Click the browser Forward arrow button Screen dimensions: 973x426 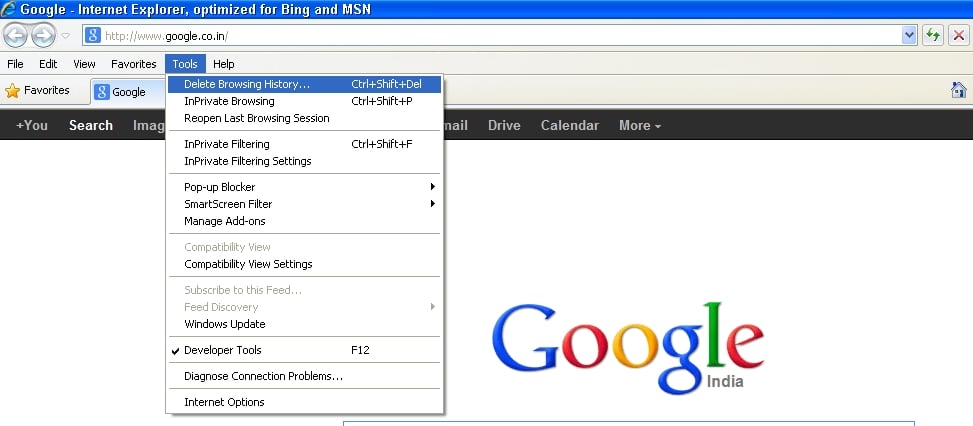click(43, 35)
